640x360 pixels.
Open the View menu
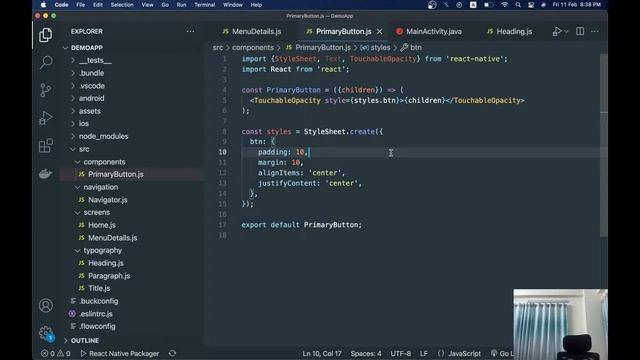click(x=147, y=5)
